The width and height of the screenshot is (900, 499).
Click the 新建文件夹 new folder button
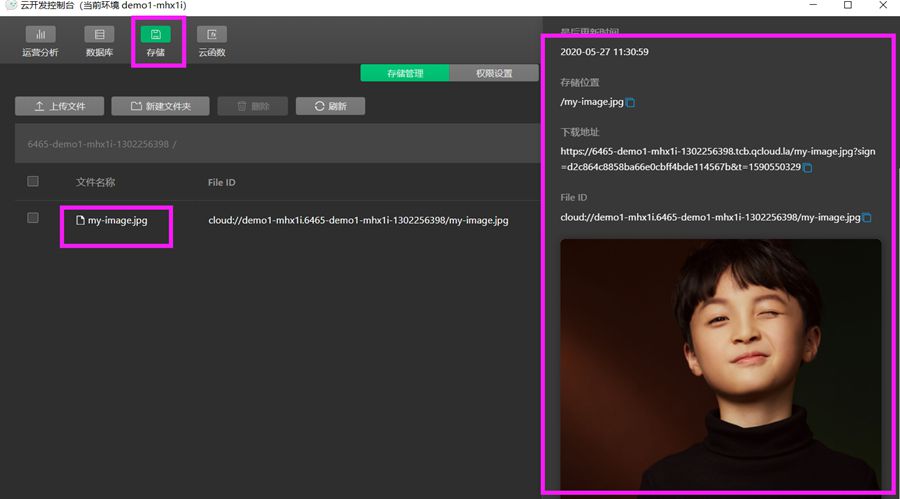(x=159, y=106)
